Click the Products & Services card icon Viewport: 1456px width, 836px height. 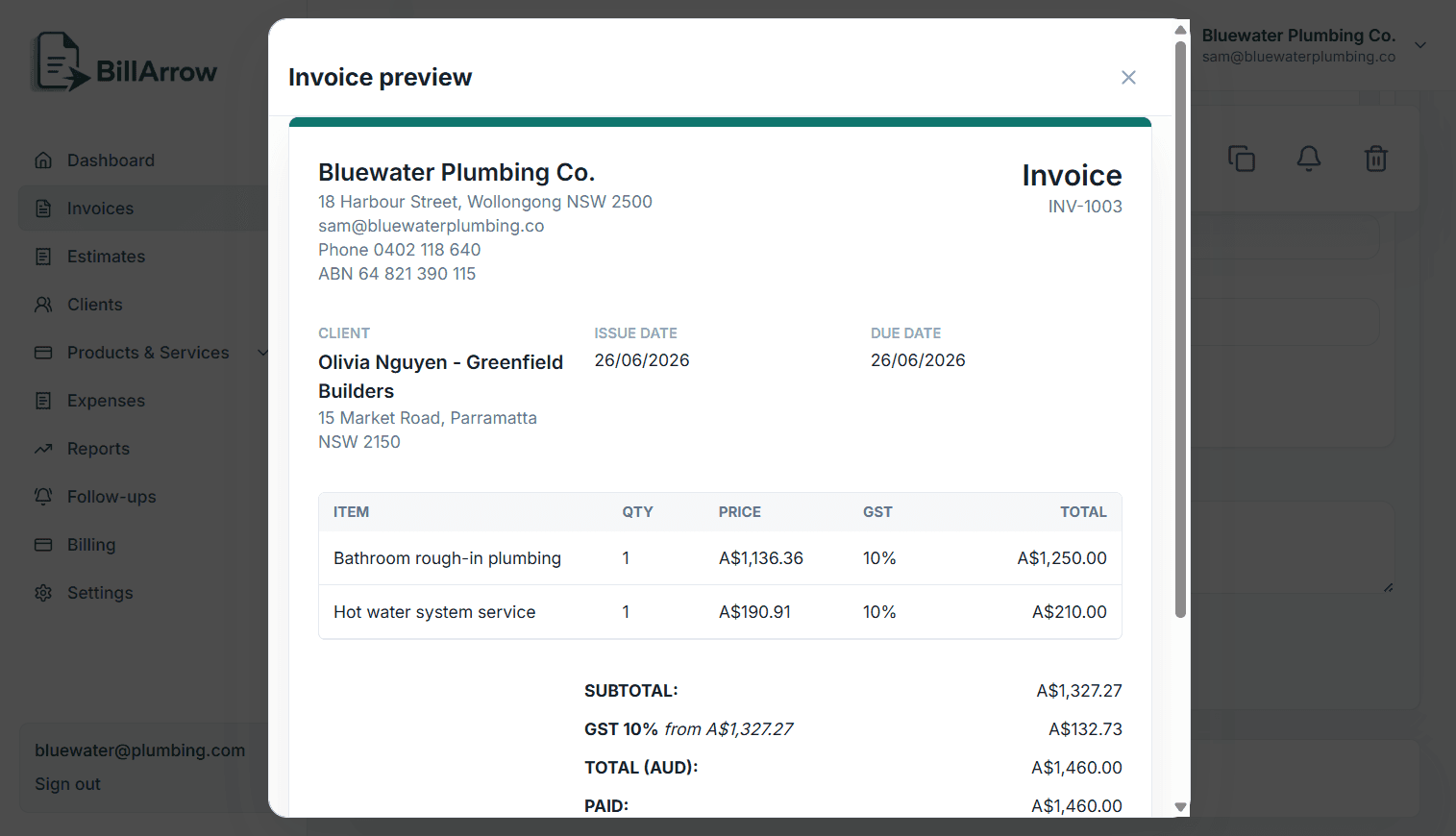tap(43, 353)
